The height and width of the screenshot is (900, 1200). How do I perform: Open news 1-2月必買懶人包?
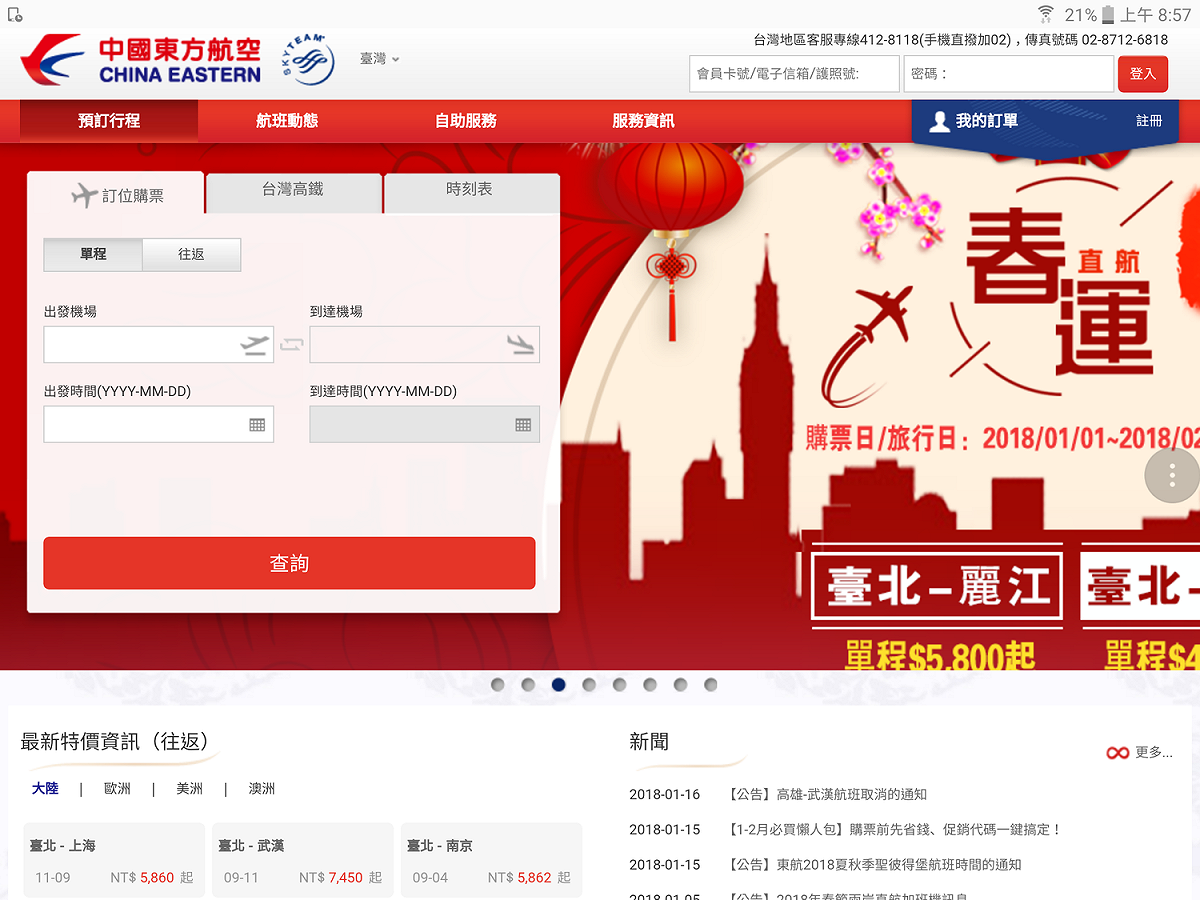(895, 829)
